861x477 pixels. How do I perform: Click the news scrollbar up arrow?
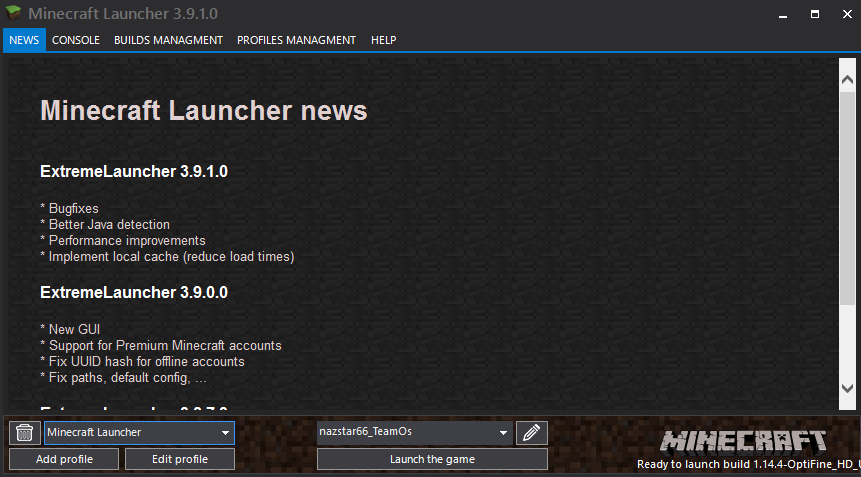pos(847,80)
